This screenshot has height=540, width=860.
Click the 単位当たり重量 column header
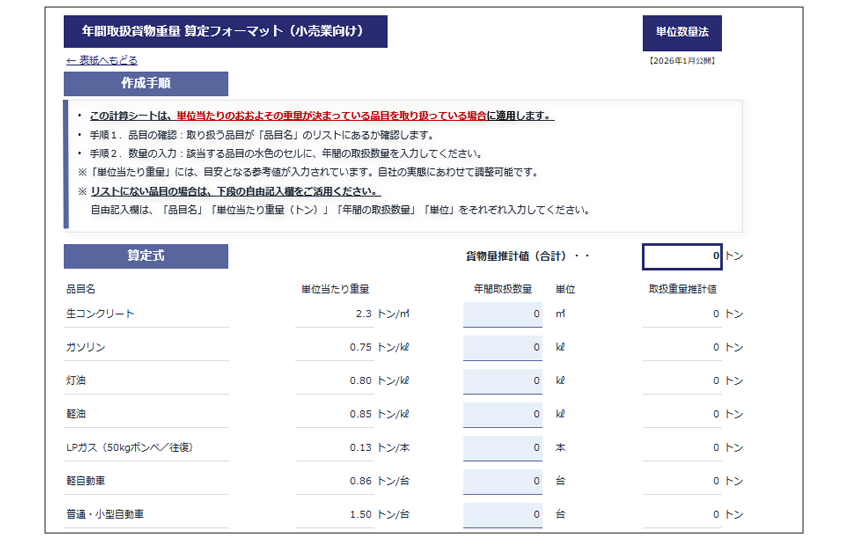pyautogui.click(x=335, y=289)
